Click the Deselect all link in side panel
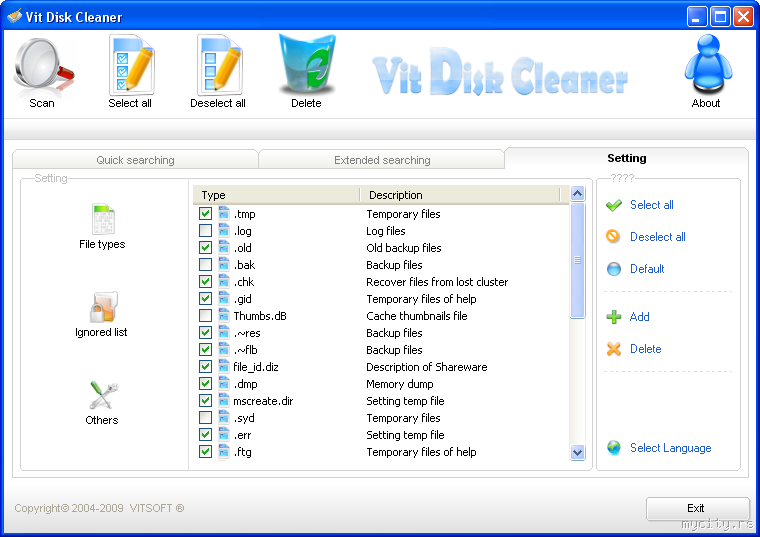This screenshot has height=537, width=760. [657, 237]
